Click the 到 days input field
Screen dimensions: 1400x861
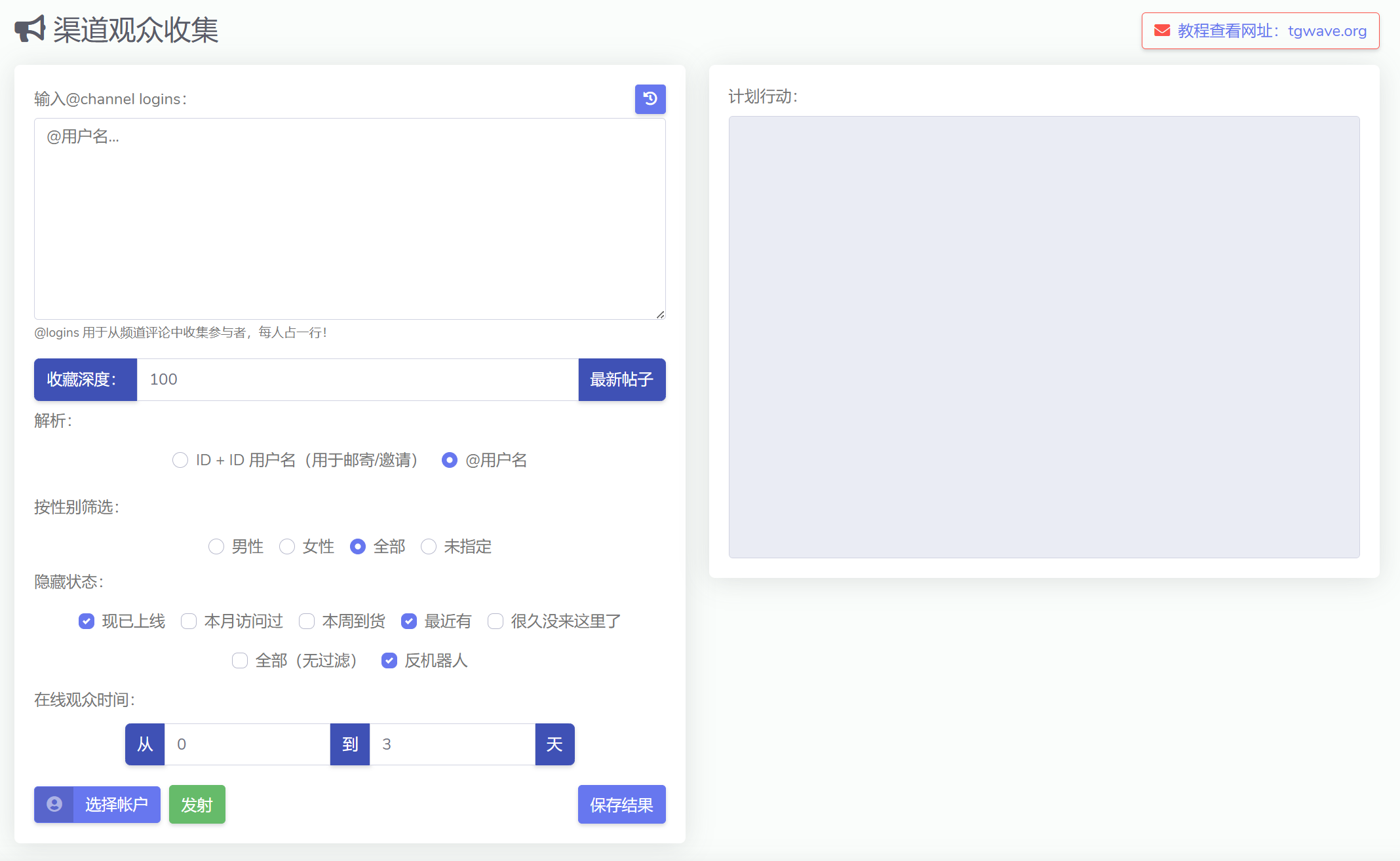[452, 744]
